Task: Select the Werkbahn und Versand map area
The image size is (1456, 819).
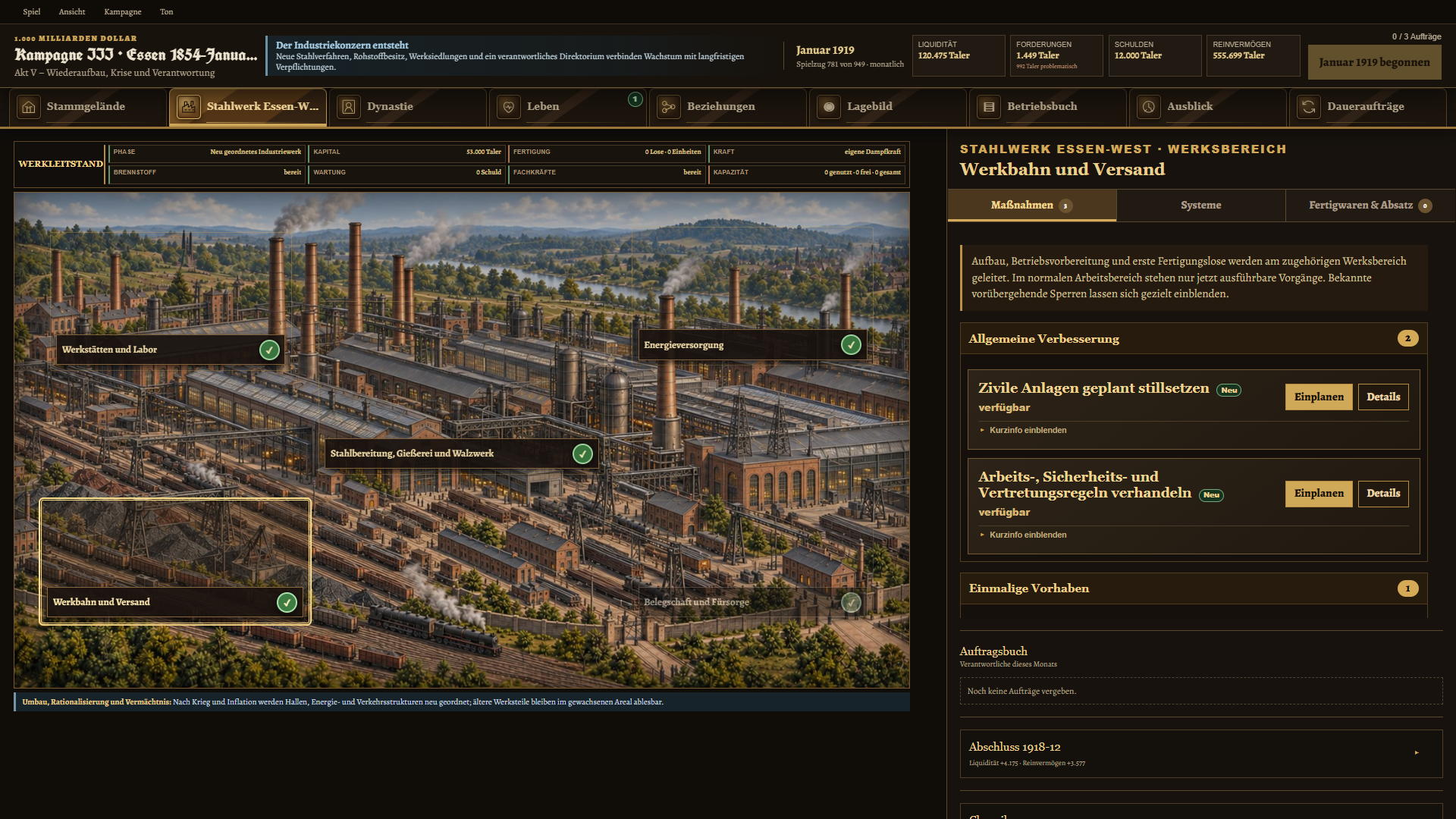Action: 175,561
